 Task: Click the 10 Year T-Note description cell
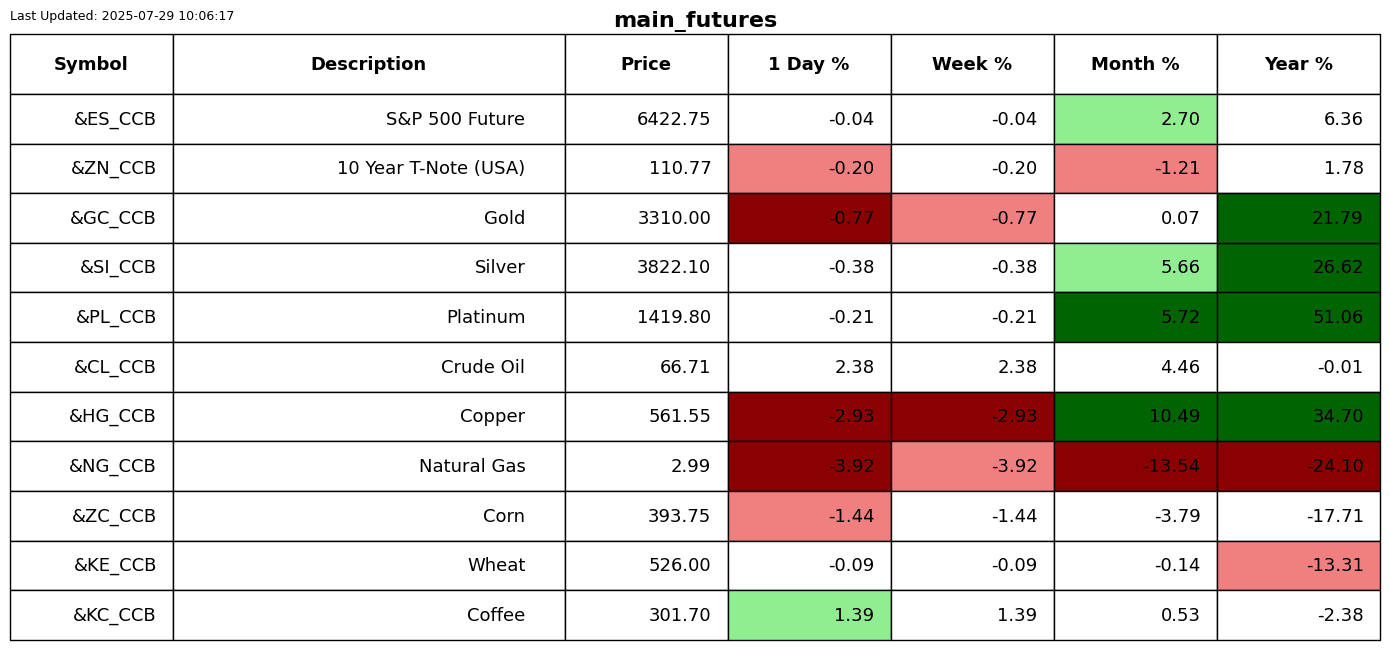(x=369, y=168)
